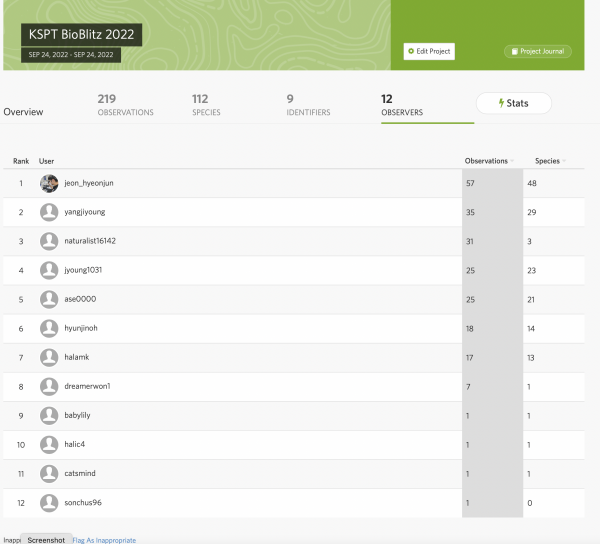Click sonchus96's default avatar icon
Viewport: 600px width, 544px height.
pyautogui.click(x=49, y=503)
